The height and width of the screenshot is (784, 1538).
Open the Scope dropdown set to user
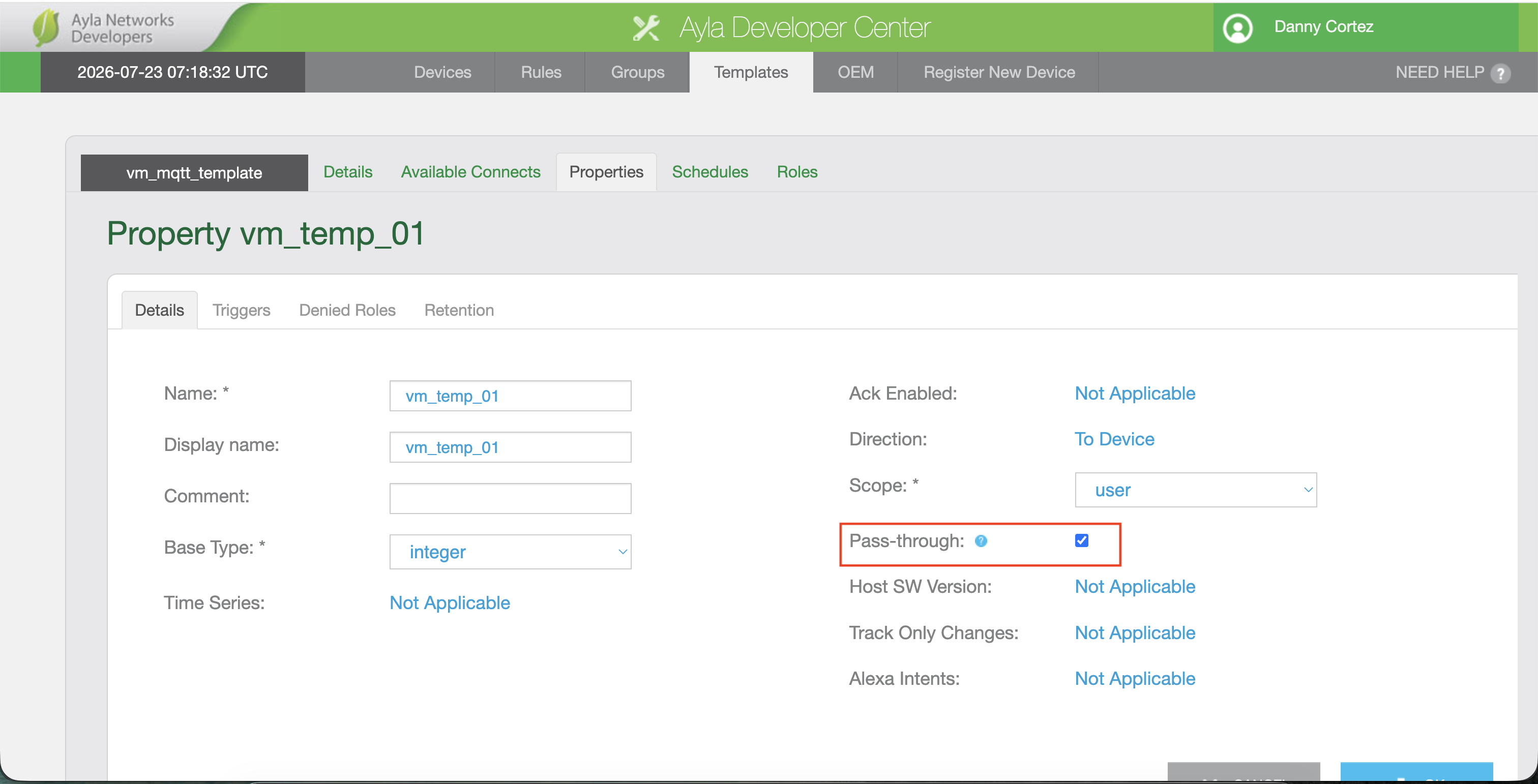pos(1196,490)
